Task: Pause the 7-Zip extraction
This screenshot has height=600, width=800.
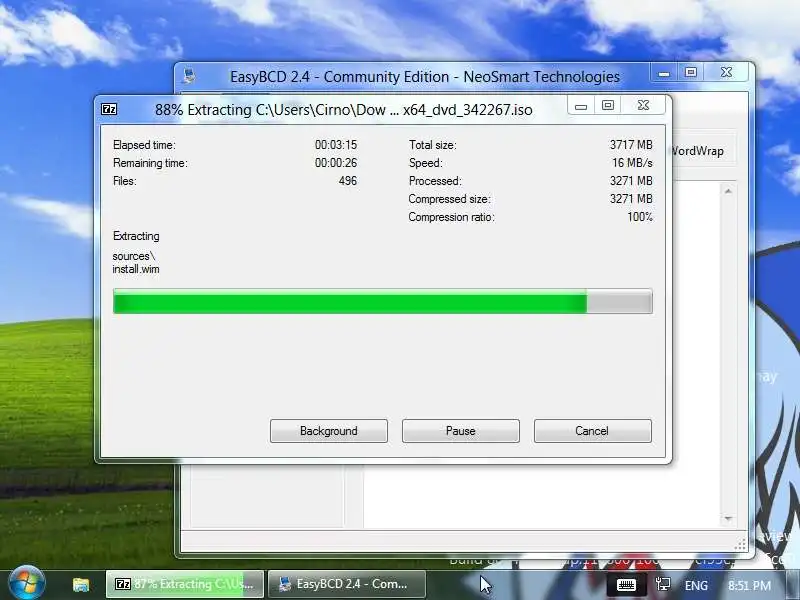Action: pos(461,431)
